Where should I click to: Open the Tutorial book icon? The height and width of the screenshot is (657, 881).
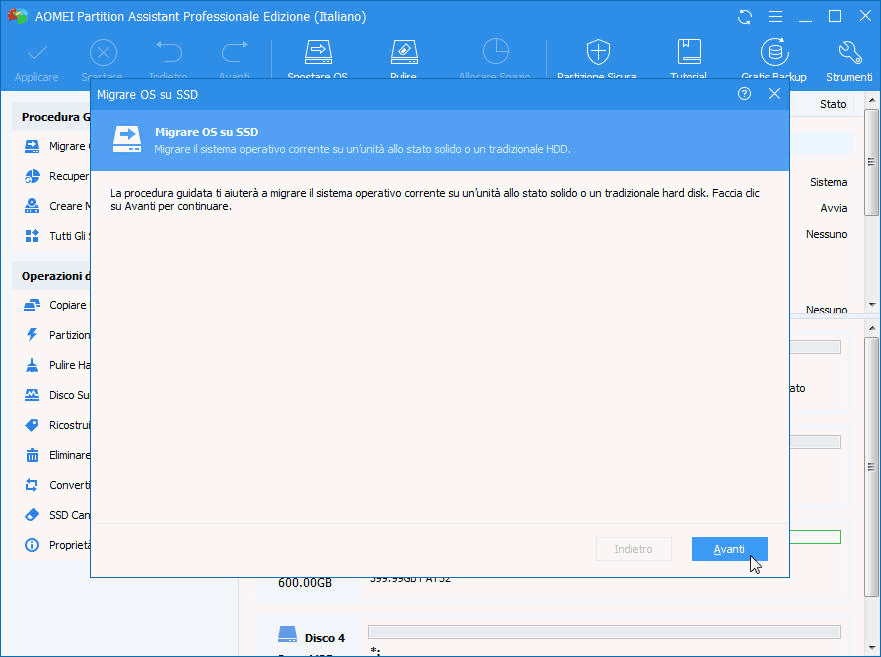[x=689, y=52]
